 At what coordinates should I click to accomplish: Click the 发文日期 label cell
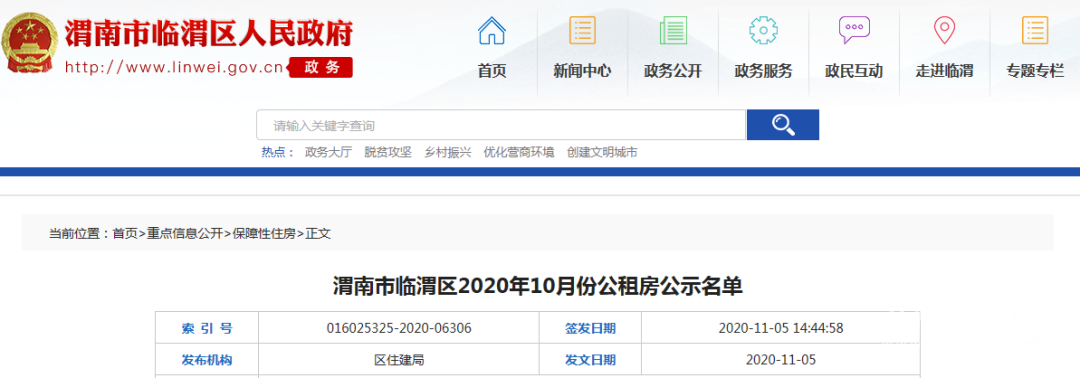(590, 360)
